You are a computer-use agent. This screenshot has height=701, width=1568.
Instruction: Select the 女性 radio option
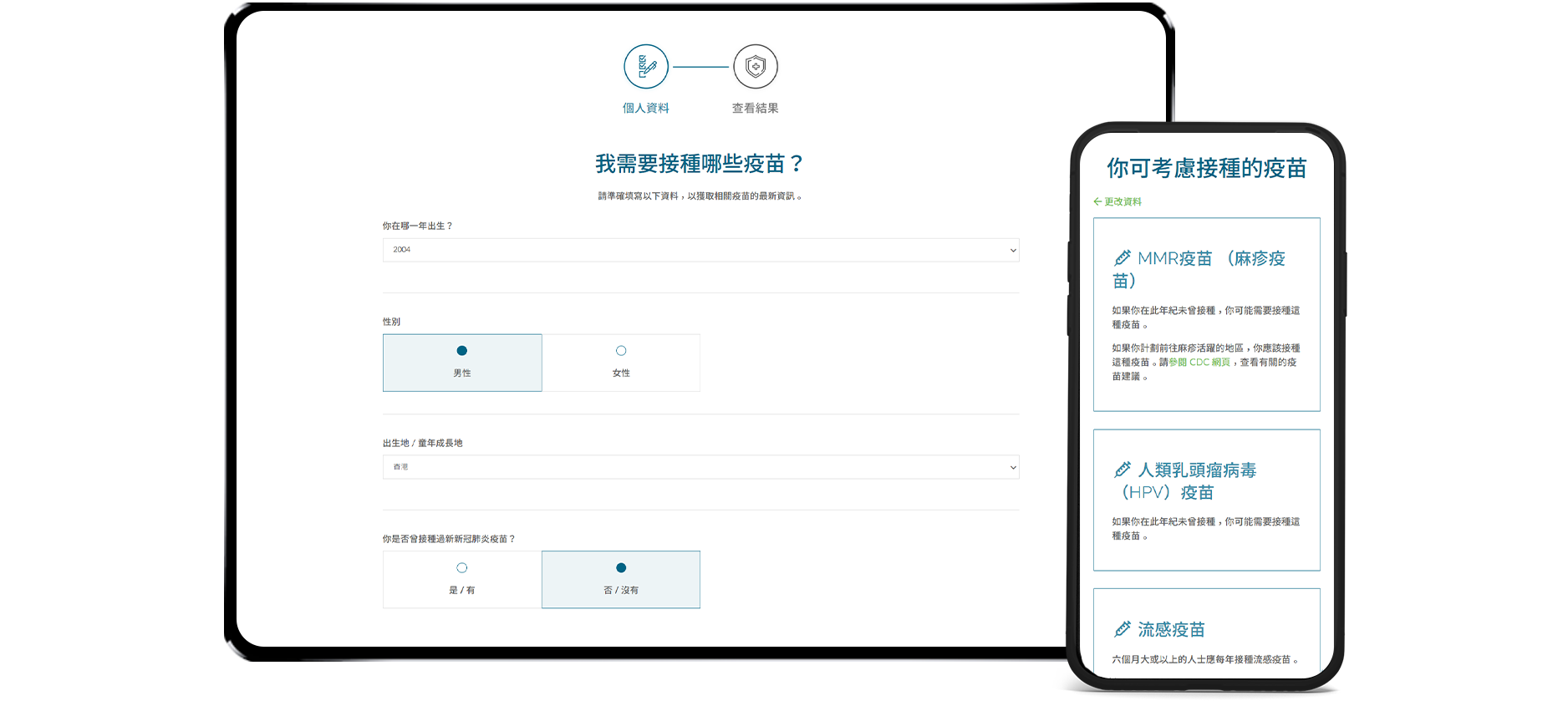[x=621, y=351]
